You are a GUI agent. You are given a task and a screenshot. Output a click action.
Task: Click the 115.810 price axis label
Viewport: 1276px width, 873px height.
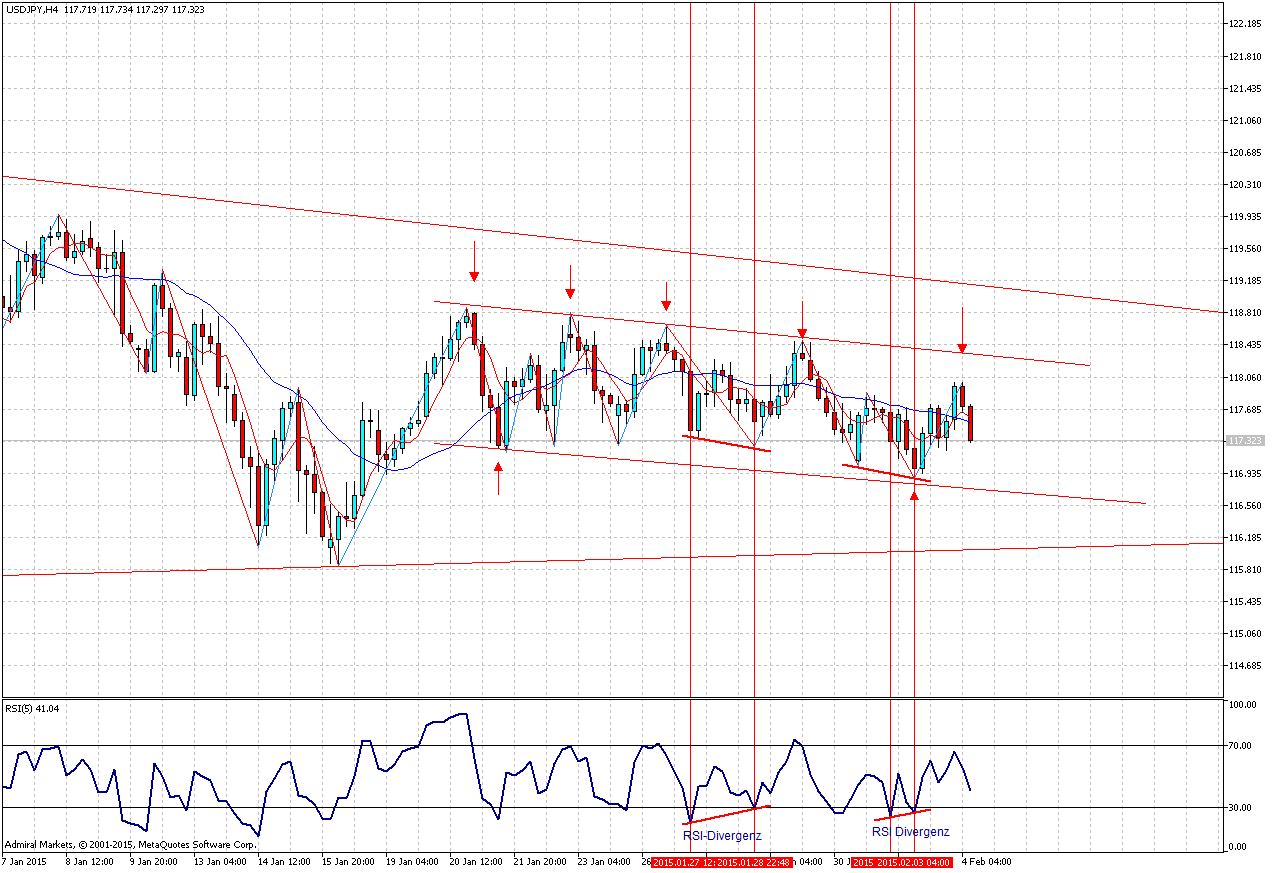click(1246, 569)
